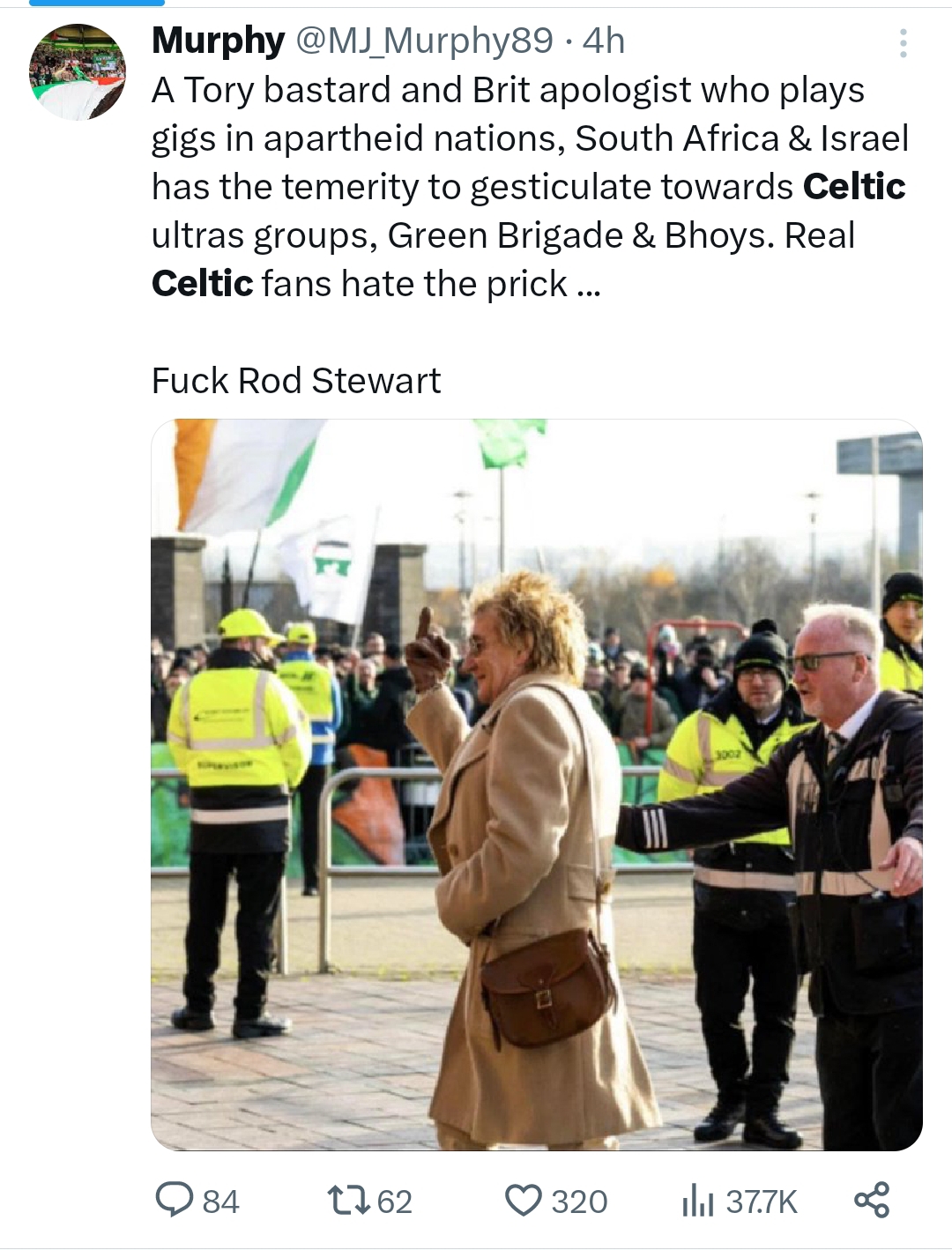Click the 4h timestamp
The width and height of the screenshot is (952, 1250).
(604, 41)
